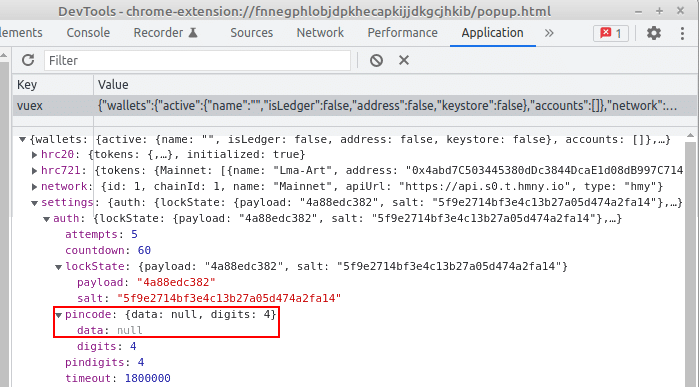This screenshot has height=387, width=699.
Task: Click the Key column header
Action: (x=53, y=85)
